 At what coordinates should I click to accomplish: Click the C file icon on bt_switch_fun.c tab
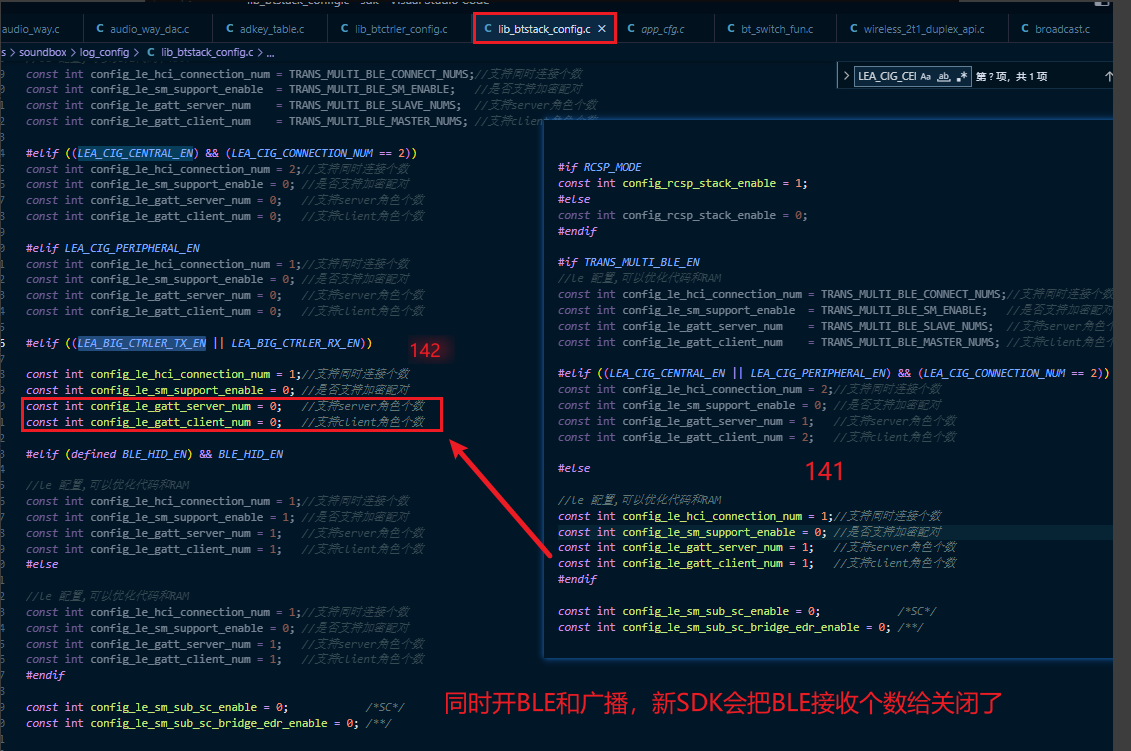coord(731,29)
